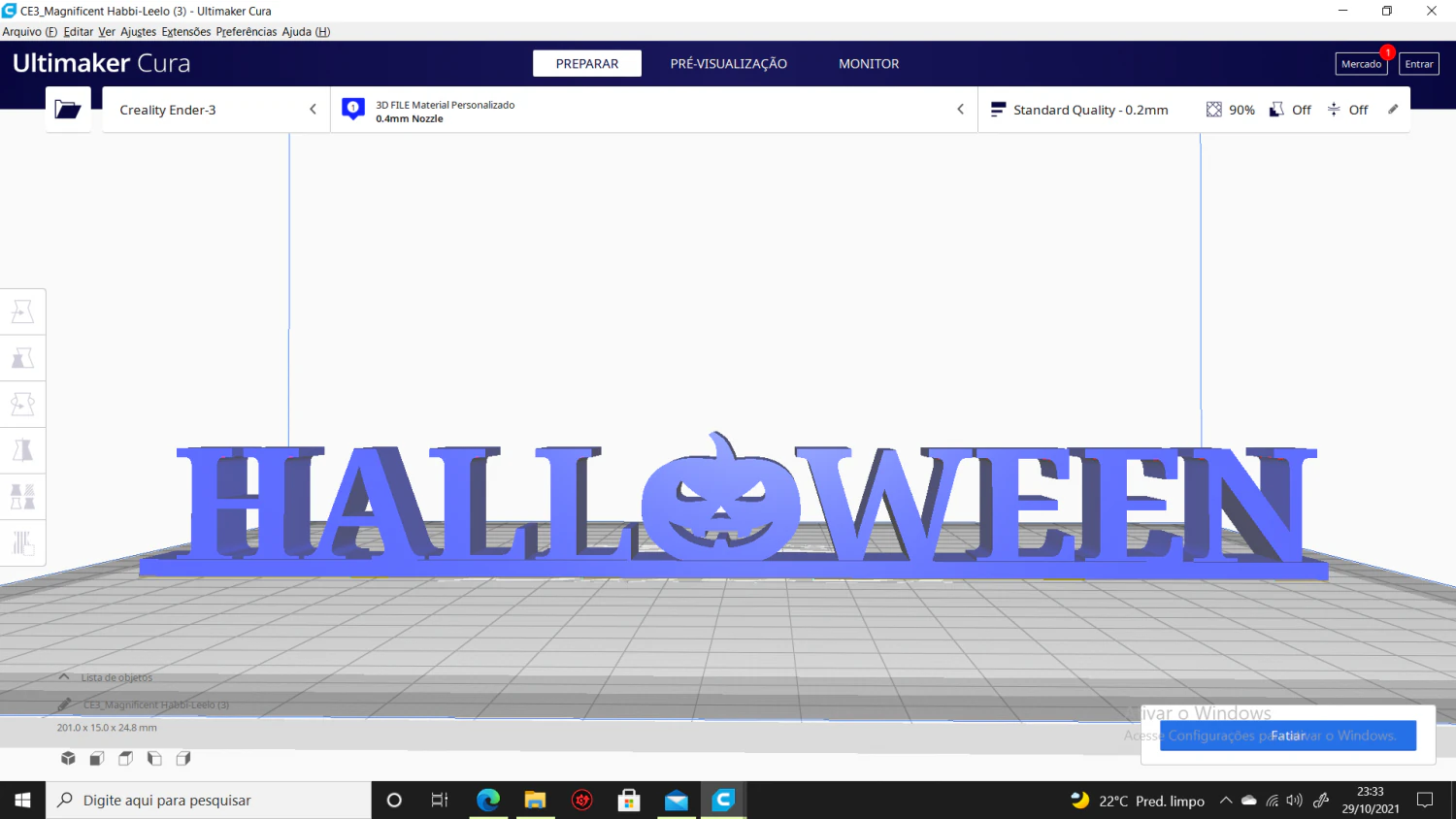
Task: Click the Entrar sign-in button
Action: pos(1419,64)
